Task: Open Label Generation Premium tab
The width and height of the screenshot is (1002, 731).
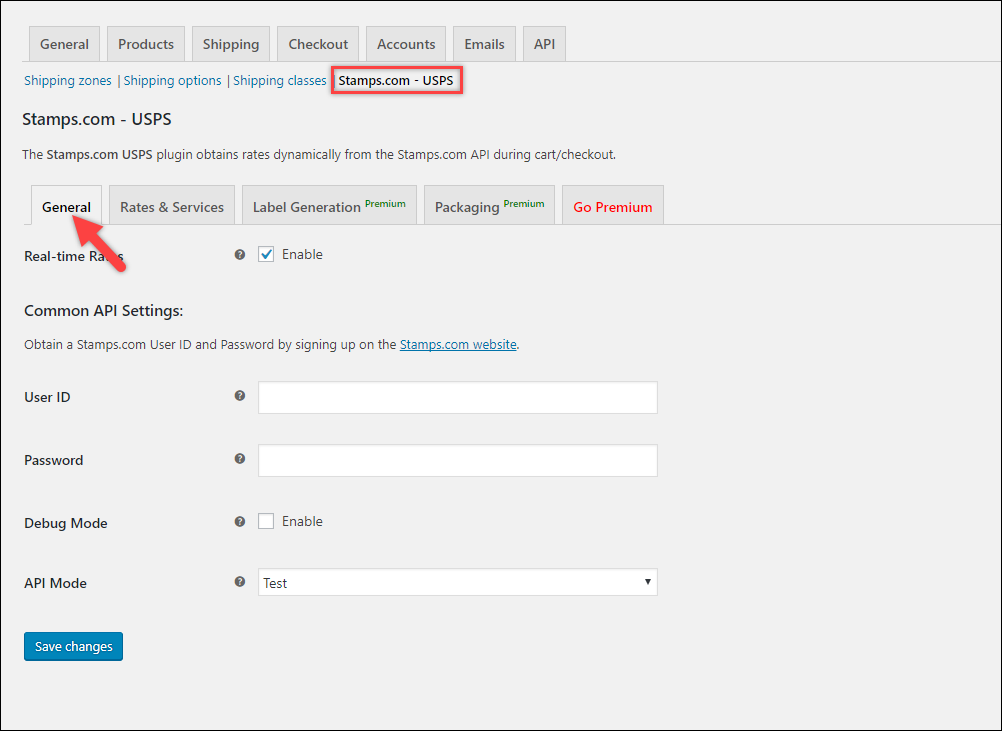Action: (x=329, y=206)
